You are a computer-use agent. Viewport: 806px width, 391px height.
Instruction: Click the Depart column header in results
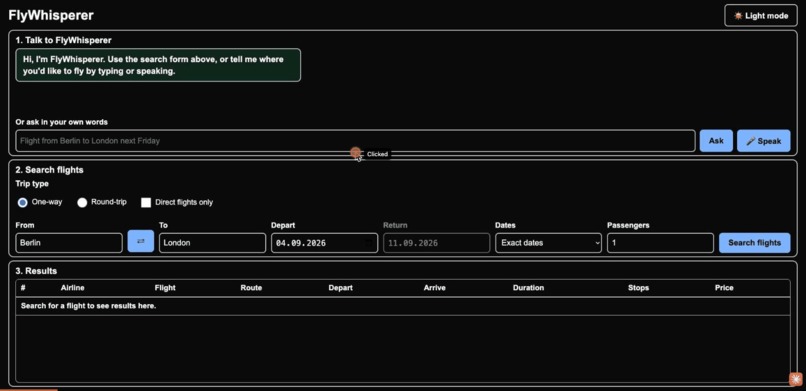[x=340, y=288]
